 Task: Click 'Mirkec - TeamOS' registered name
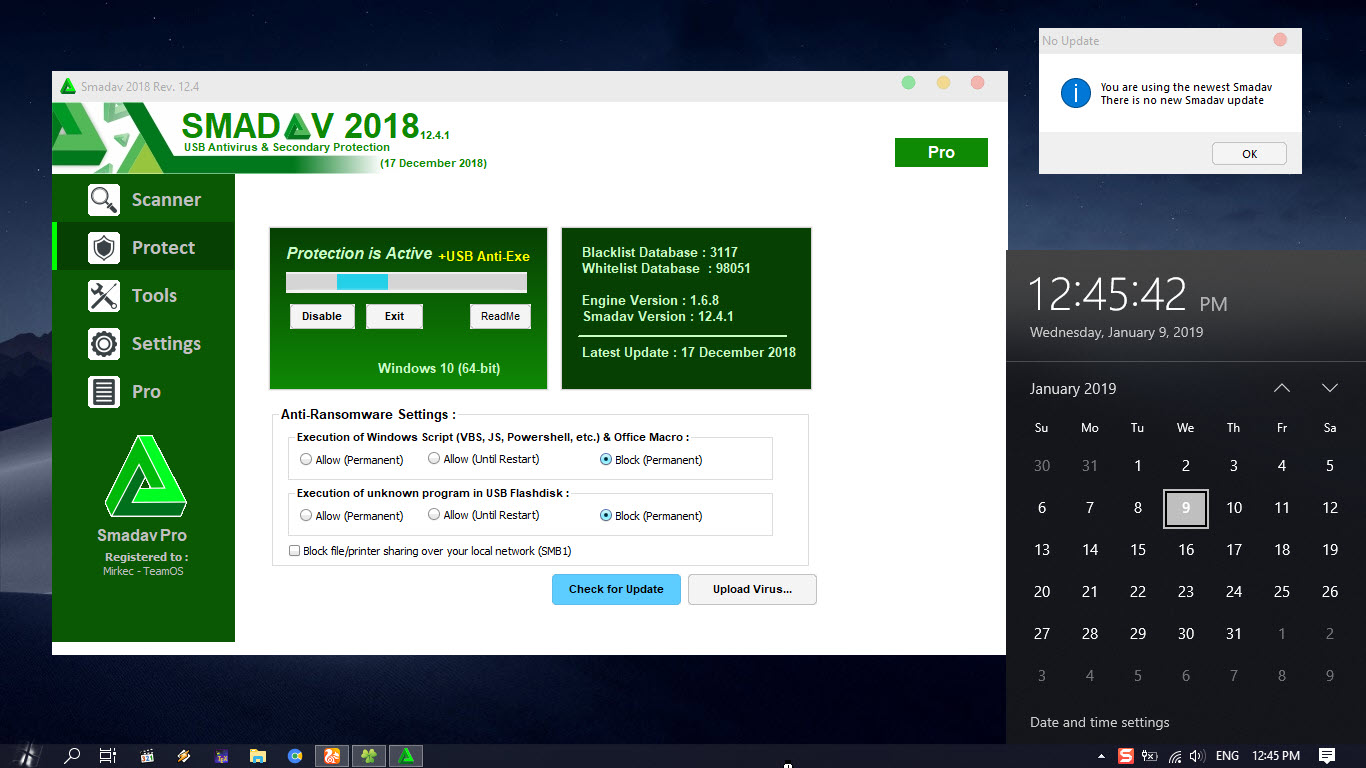144,571
